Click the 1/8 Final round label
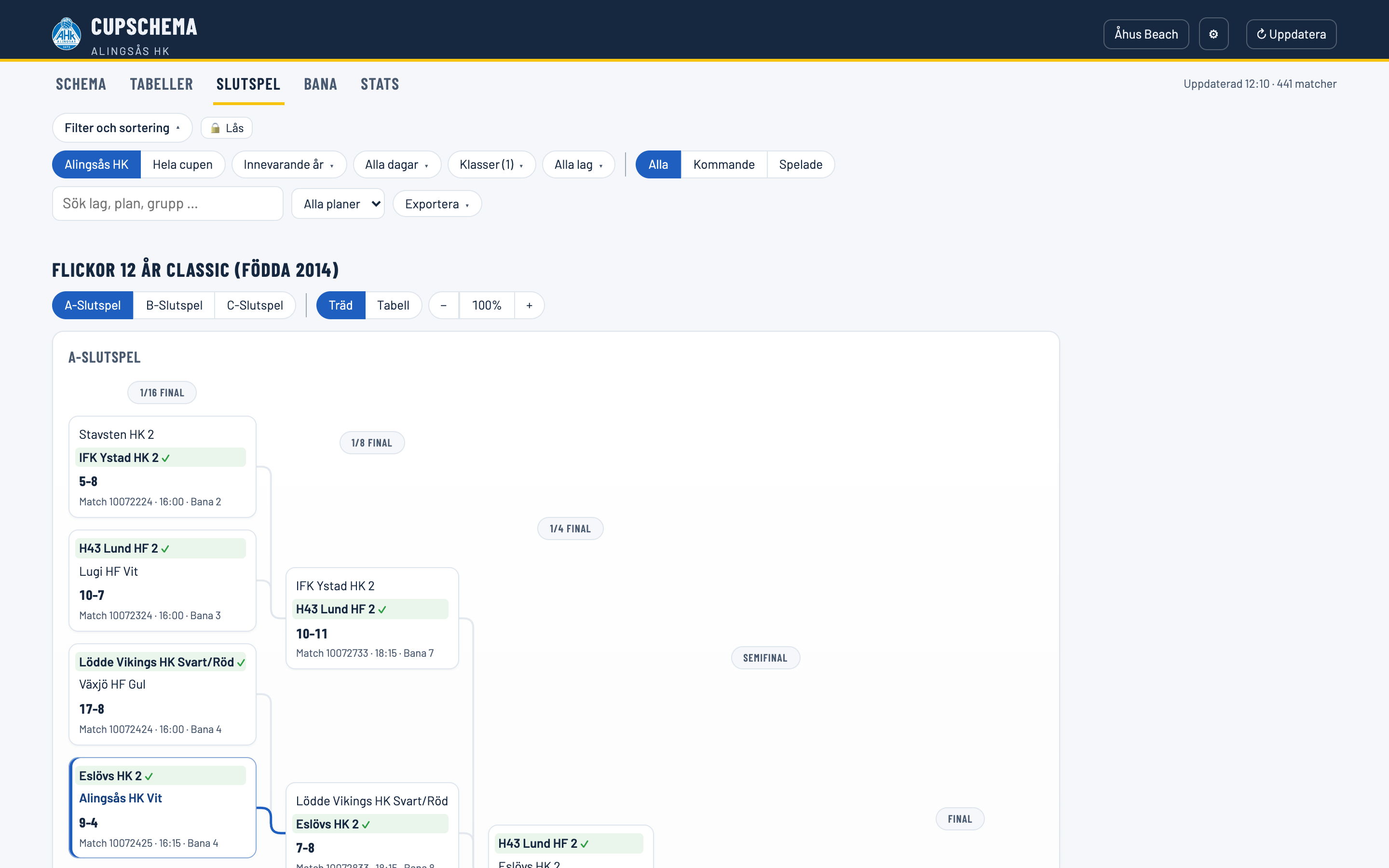The image size is (1389, 868). point(372,443)
